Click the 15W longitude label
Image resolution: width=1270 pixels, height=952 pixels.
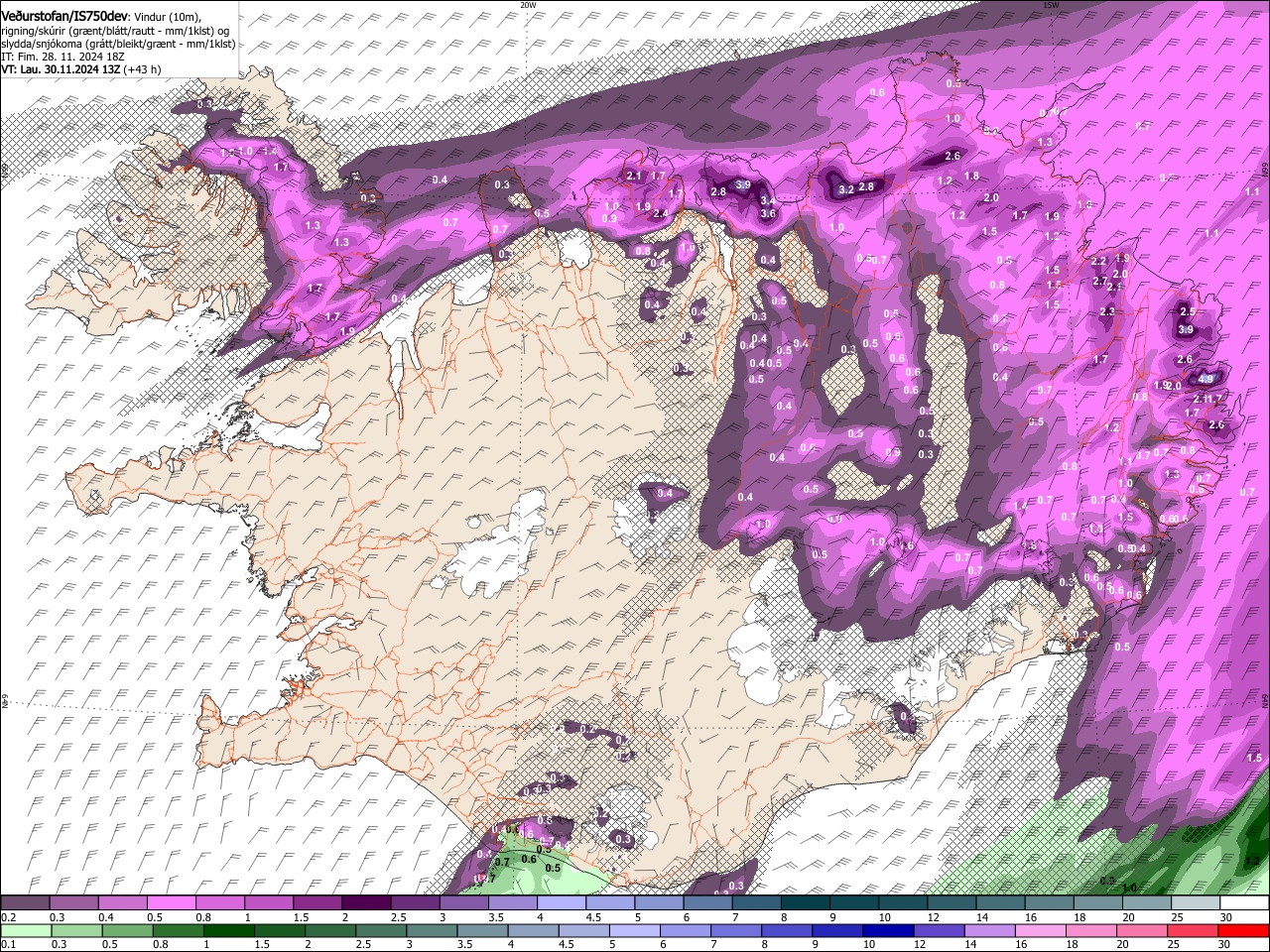tap(1051, 5)
